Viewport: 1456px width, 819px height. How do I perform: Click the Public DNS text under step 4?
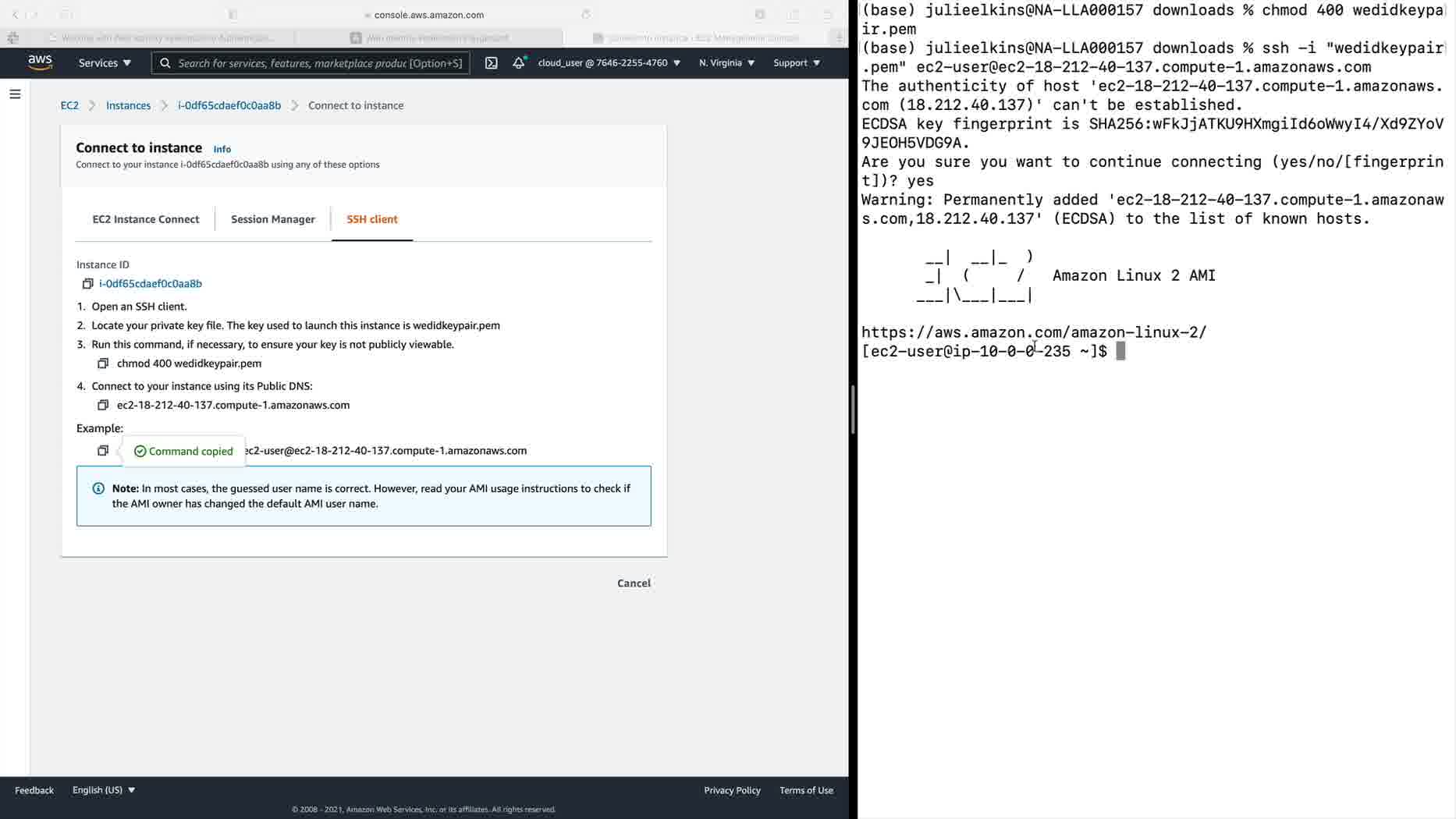233,405
